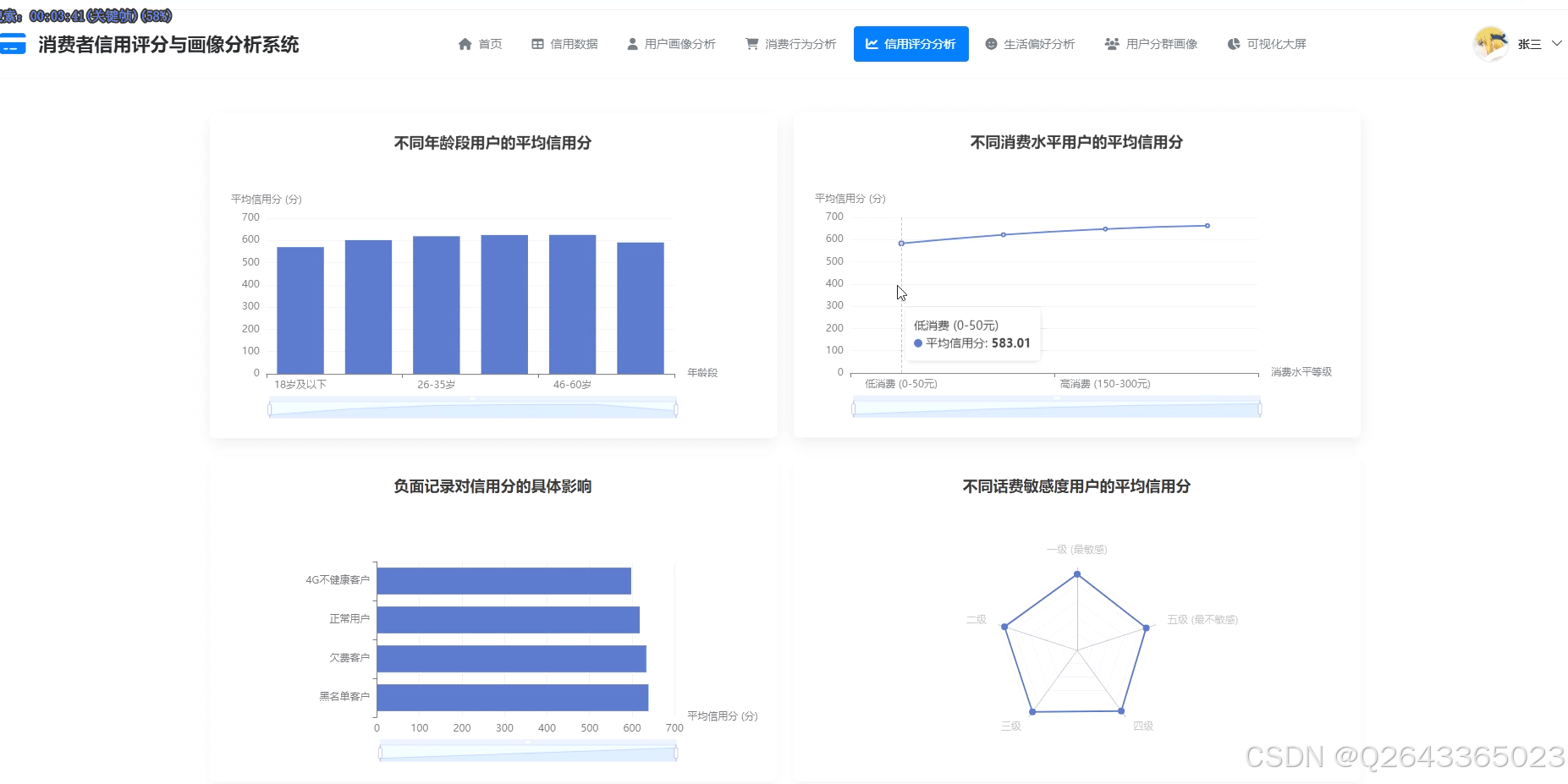Screen dimensions: 1568x784
Task: Click the home icon beside 首页
Action: click(463, 44)
